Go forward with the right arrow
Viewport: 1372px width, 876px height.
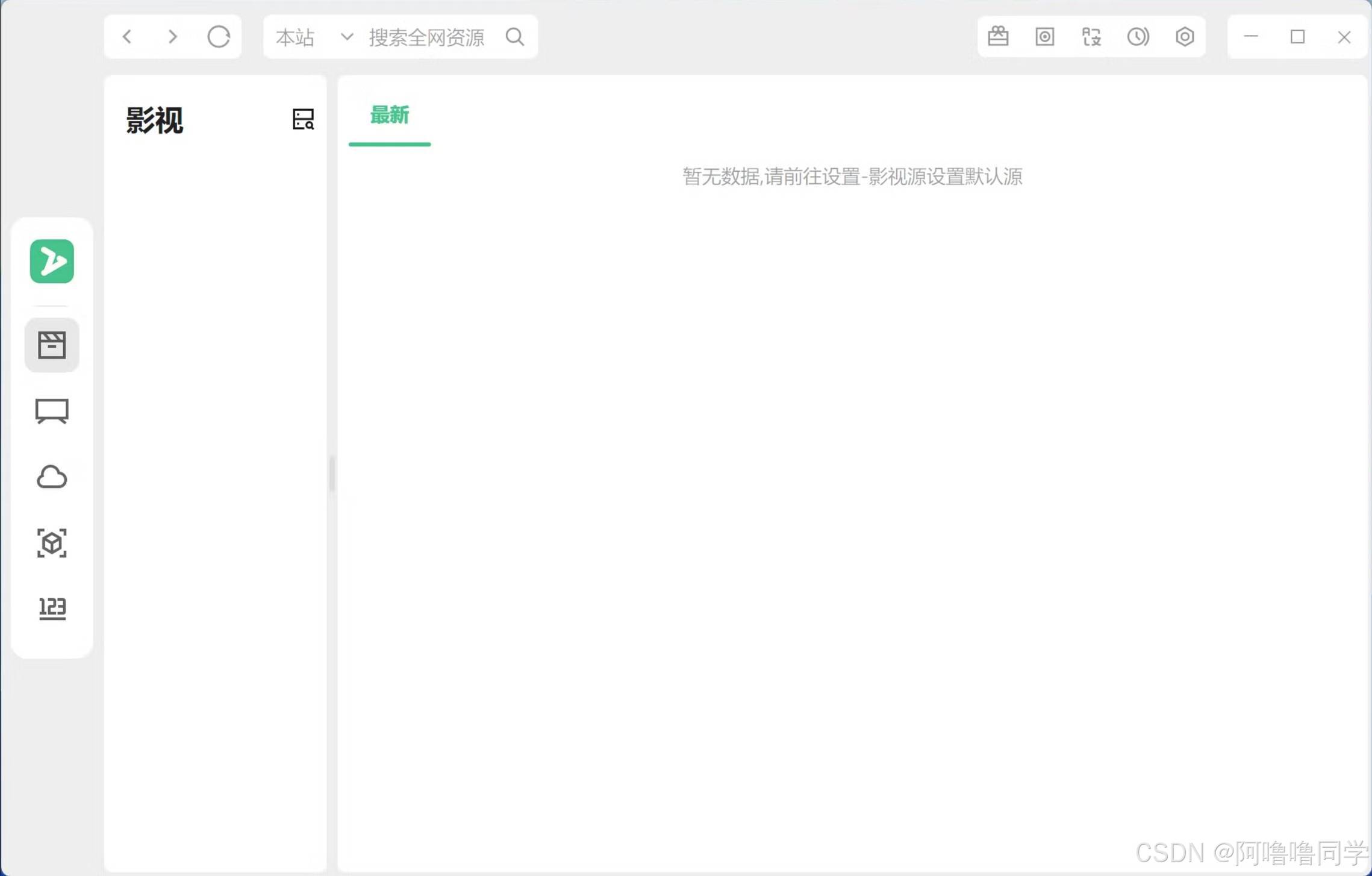coord(173,37)
